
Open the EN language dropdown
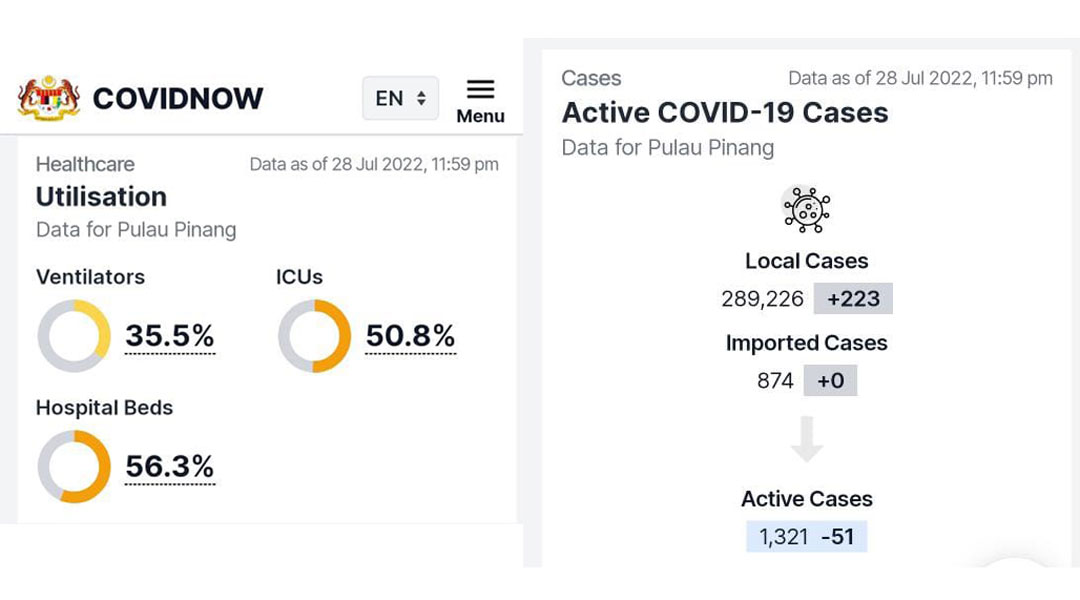[x=401, y=98]
